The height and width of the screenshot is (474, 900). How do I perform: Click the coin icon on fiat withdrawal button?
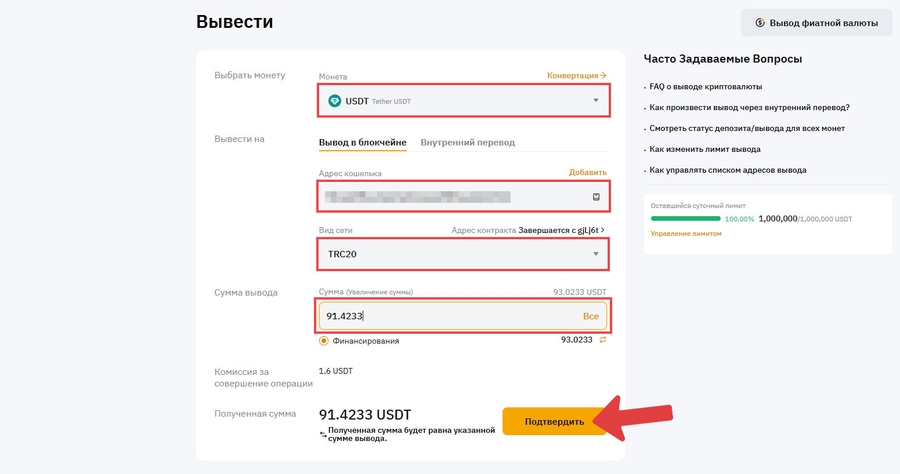760,23
